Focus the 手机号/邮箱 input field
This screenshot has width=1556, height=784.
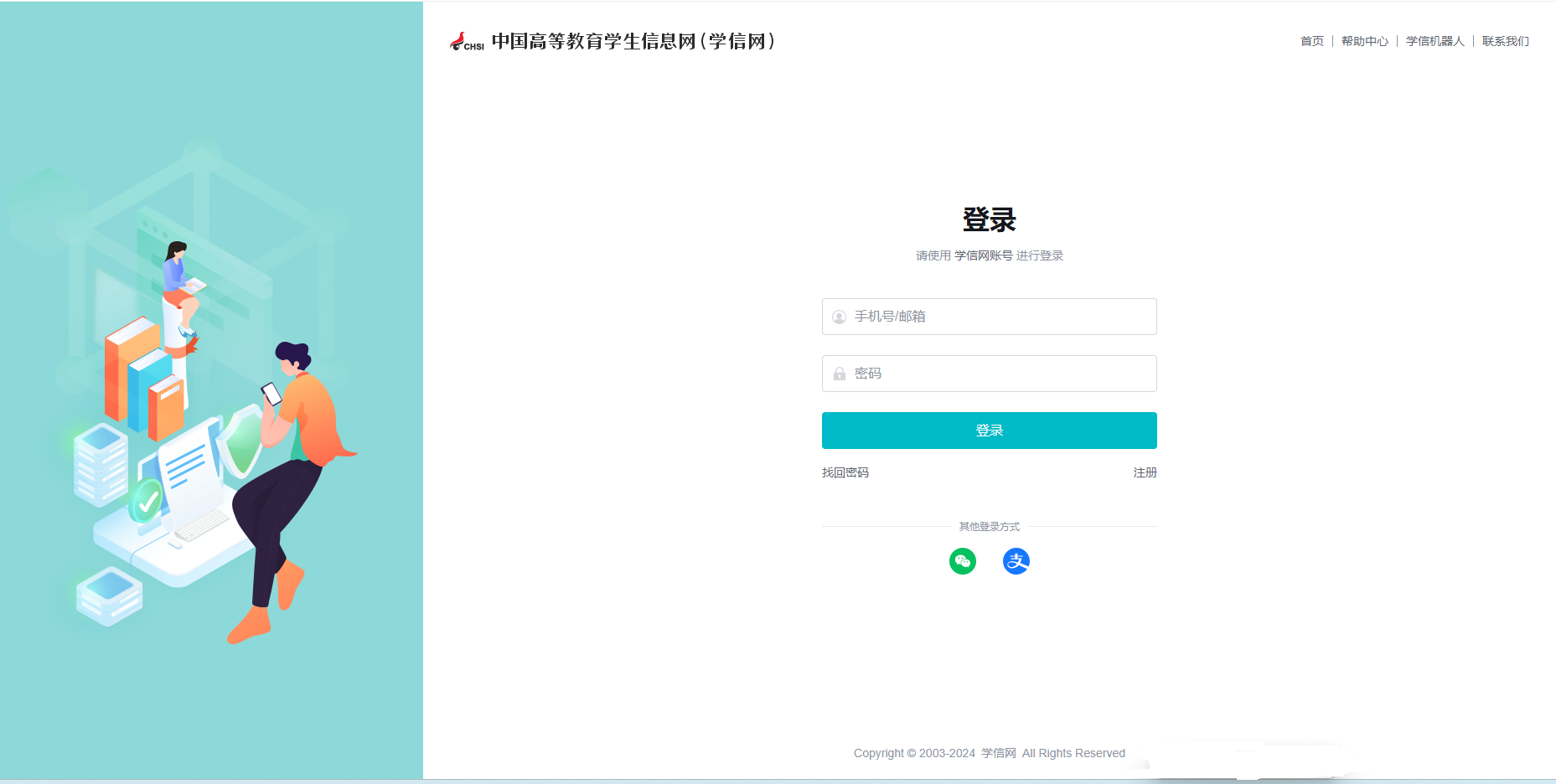(x=997, y=317)
